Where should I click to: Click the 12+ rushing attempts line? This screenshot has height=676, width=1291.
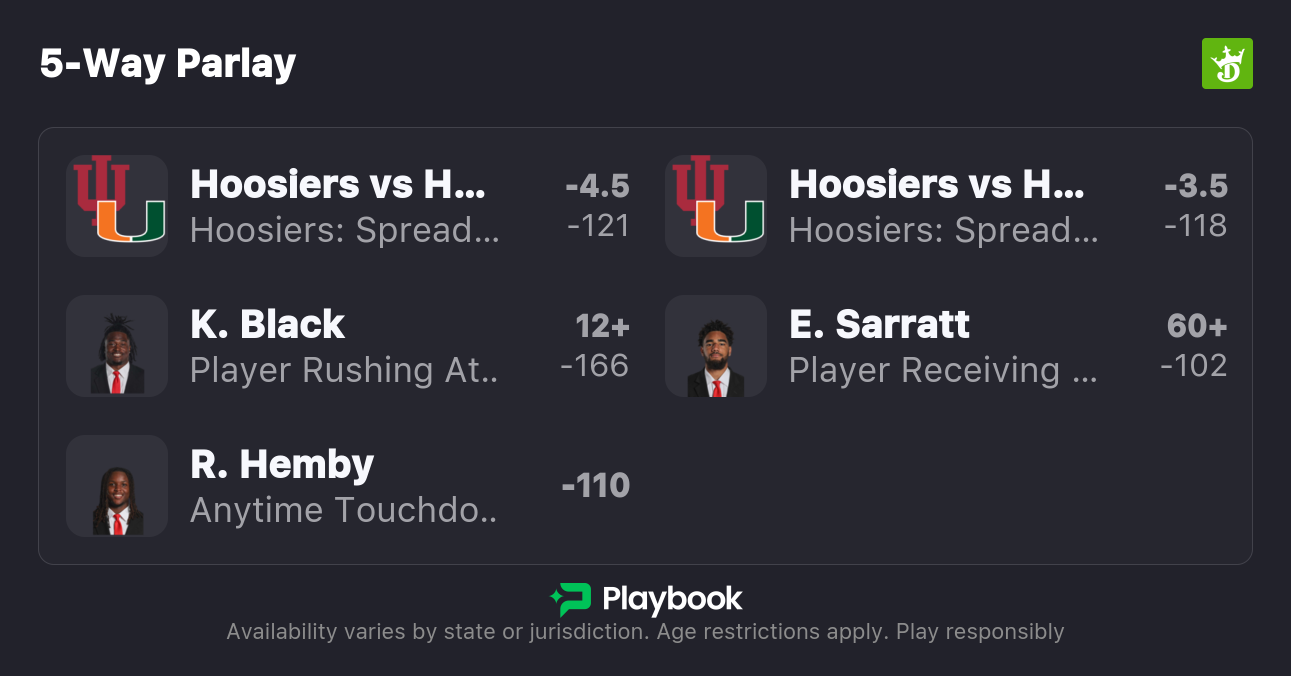click(602, 326)
